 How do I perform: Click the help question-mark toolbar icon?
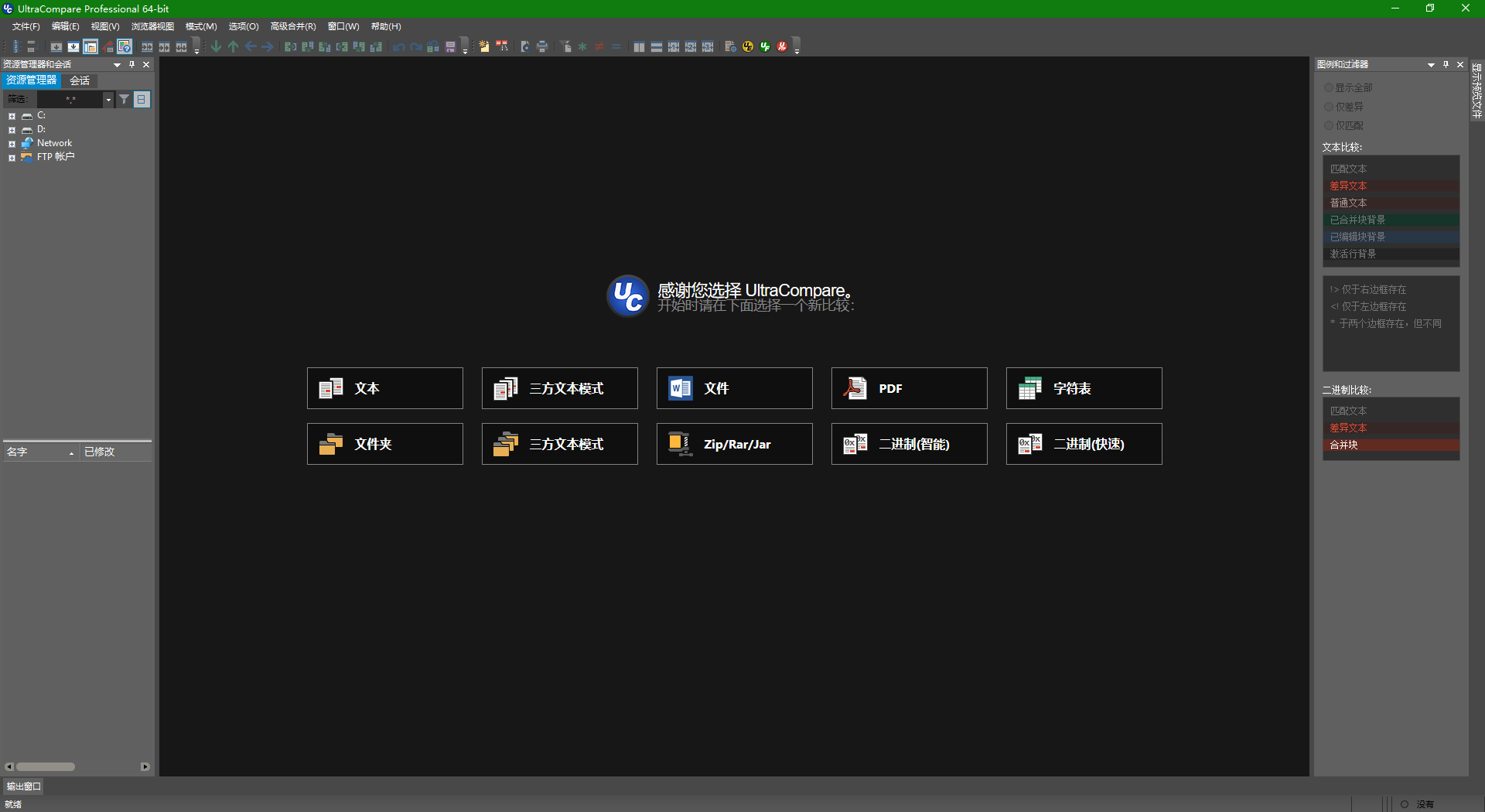click(125, 46)
